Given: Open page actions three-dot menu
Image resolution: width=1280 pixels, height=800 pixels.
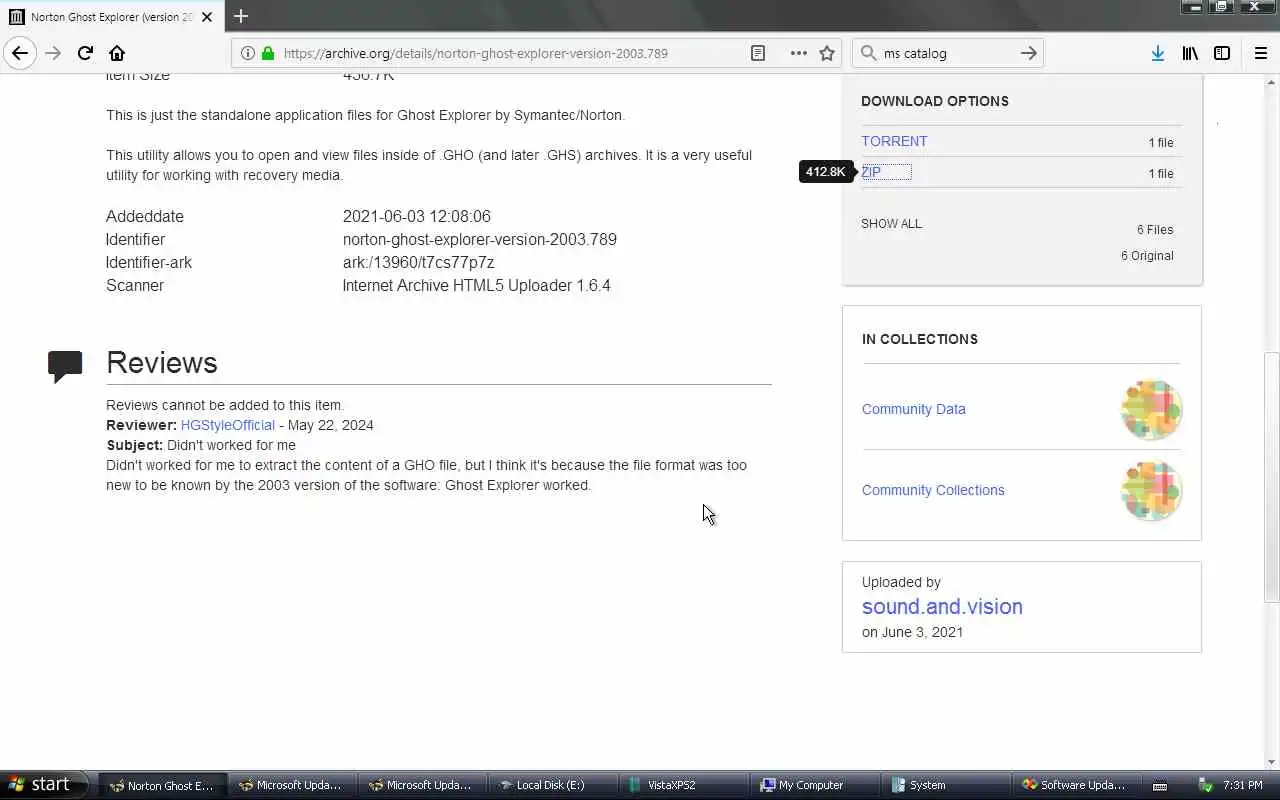Looking at the screenshot, I should coord(798,53).
